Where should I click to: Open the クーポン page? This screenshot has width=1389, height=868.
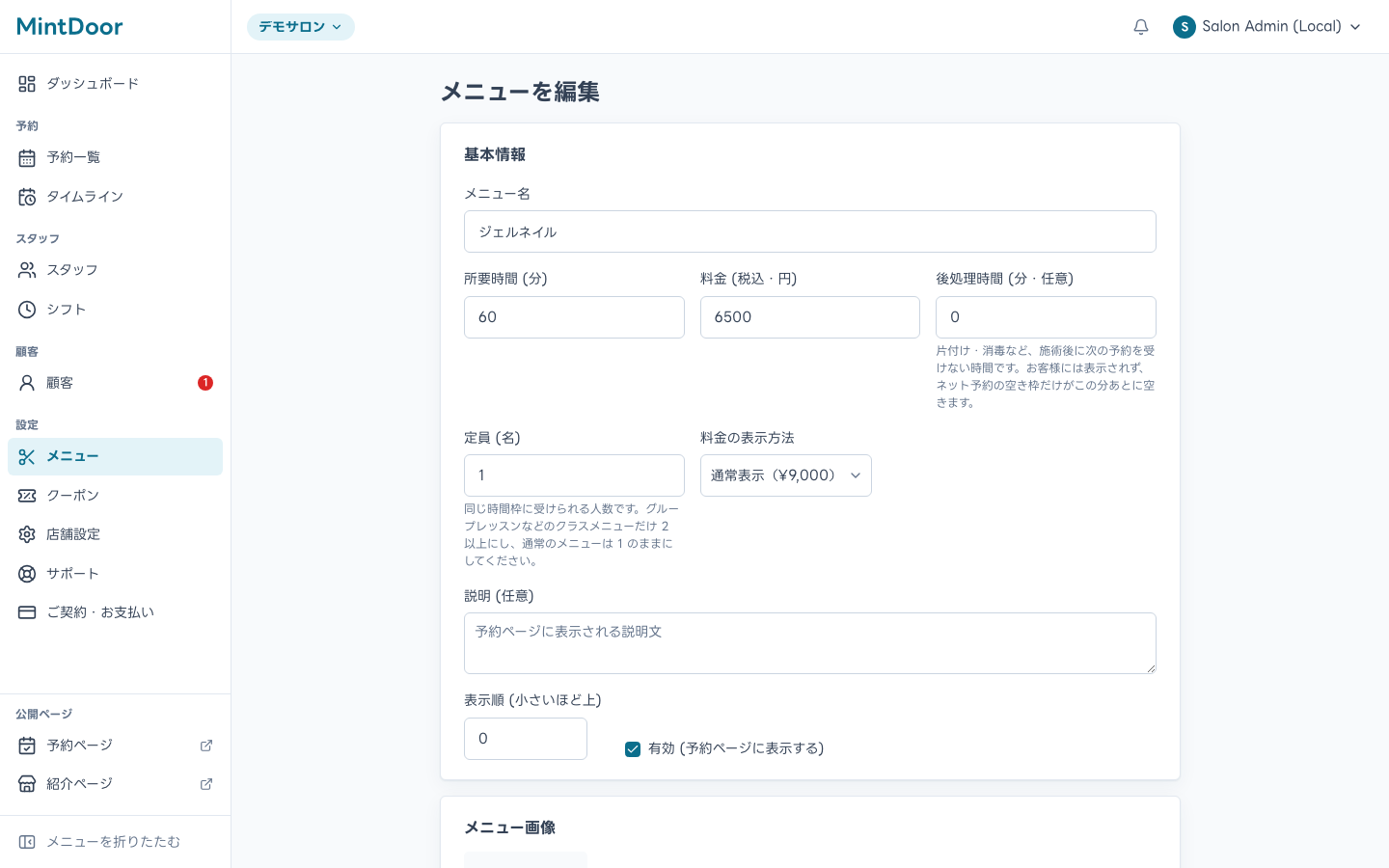tap(115, 496)
